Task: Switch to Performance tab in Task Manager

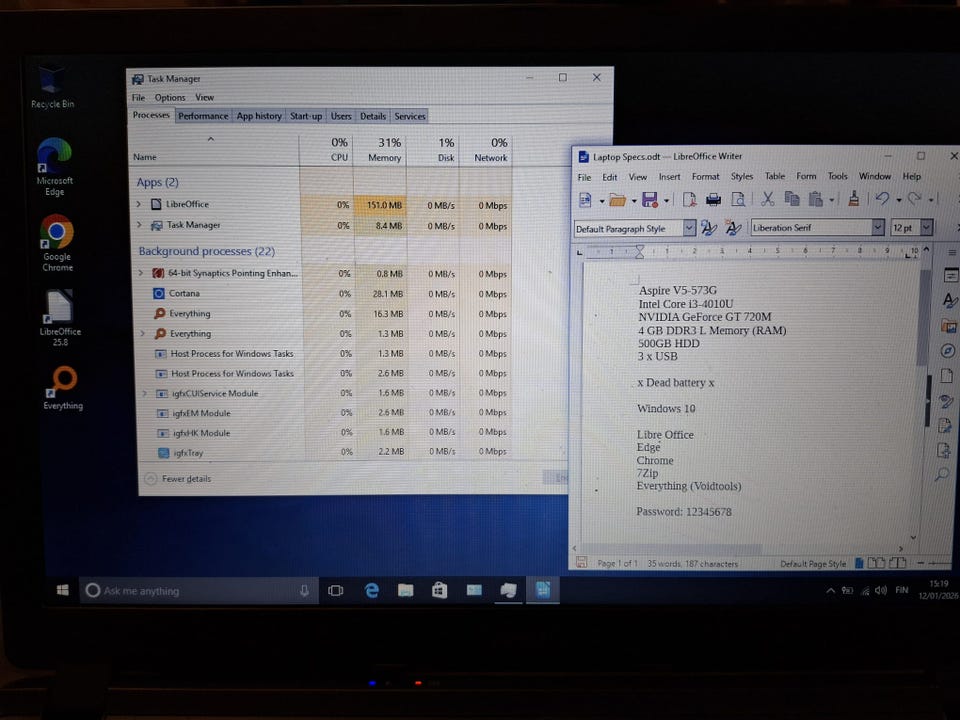Action: 203,116
